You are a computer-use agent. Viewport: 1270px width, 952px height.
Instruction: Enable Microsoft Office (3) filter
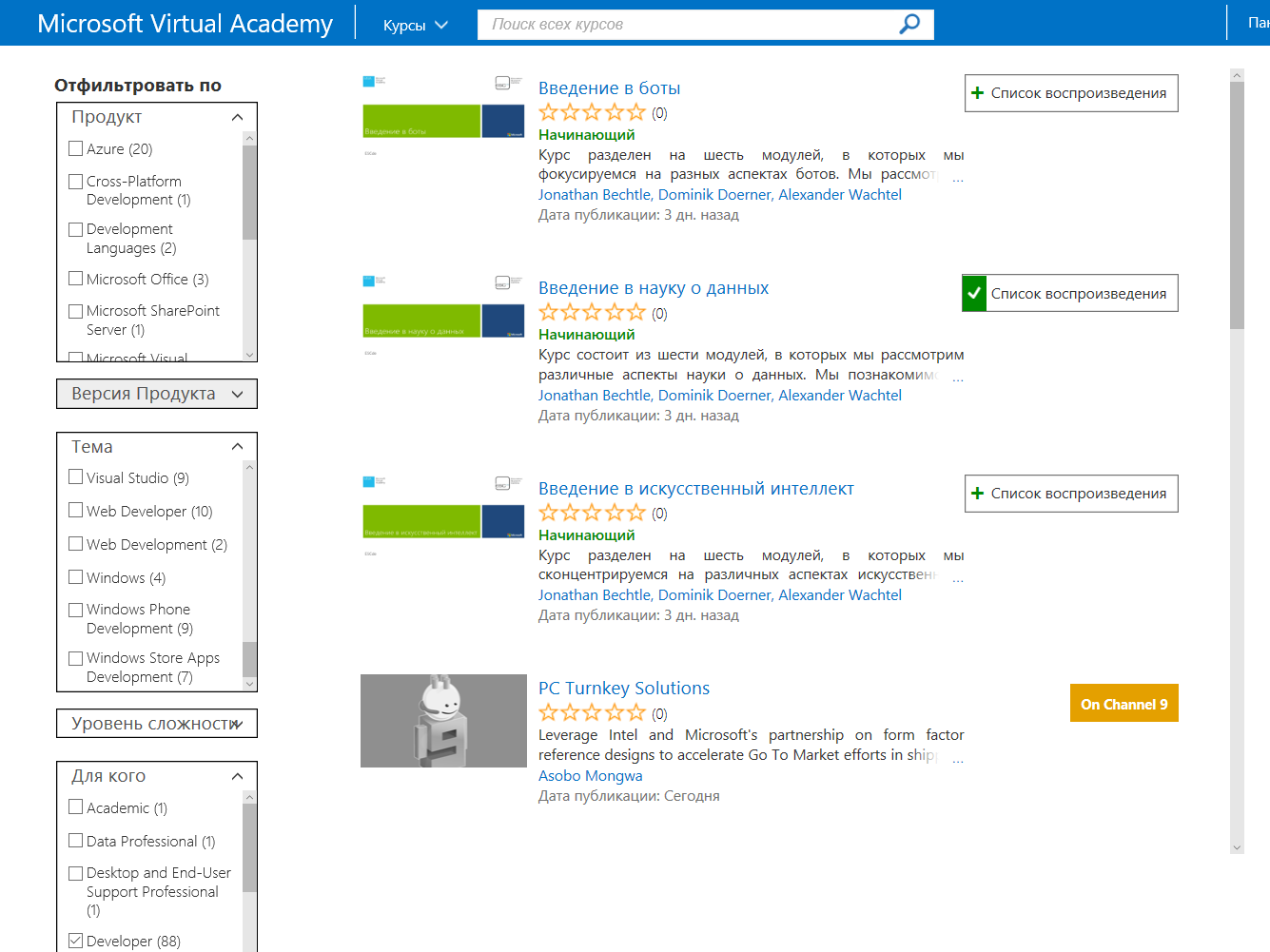click(x=76, y=279)
